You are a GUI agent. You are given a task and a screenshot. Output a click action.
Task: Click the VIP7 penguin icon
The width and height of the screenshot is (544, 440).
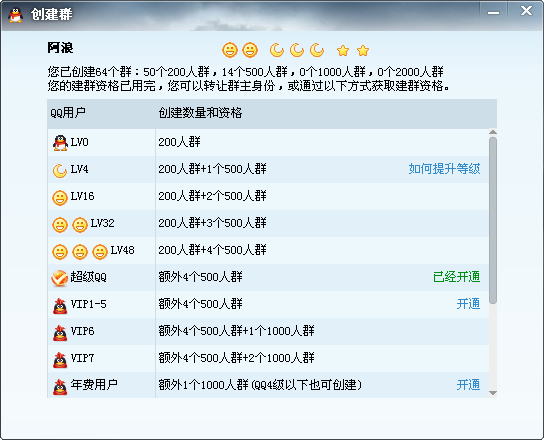60,359
